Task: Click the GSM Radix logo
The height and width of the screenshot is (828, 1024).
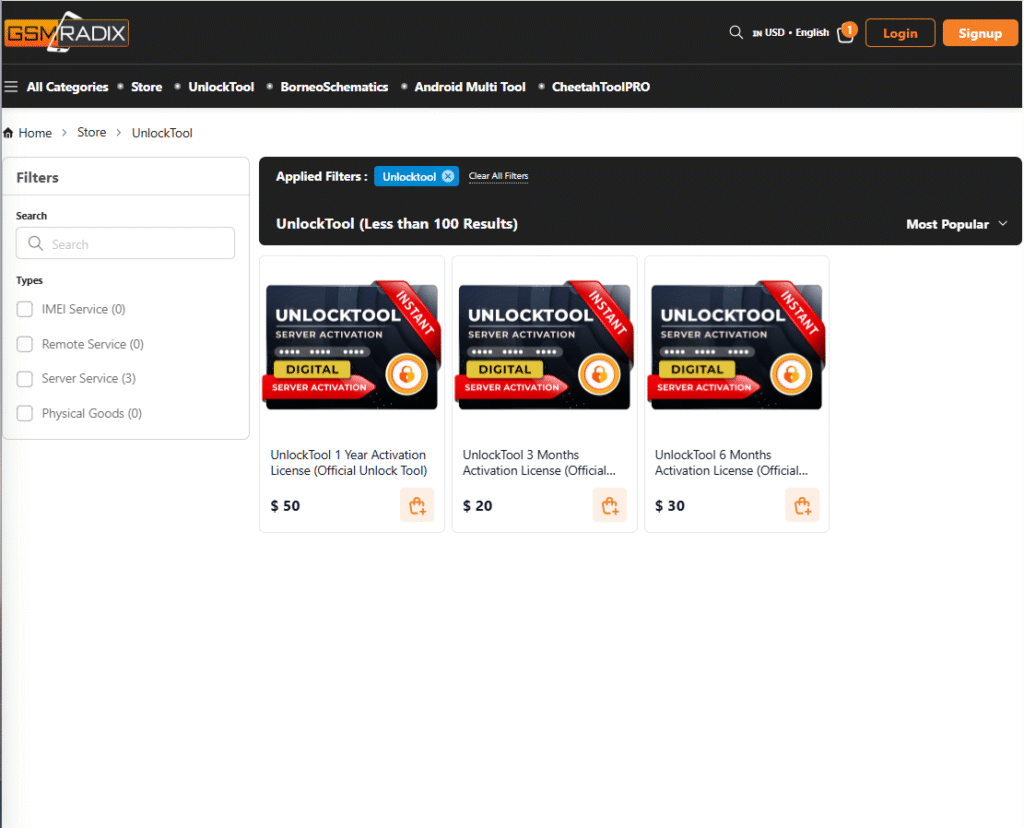Action: click(x=66, y=32)
